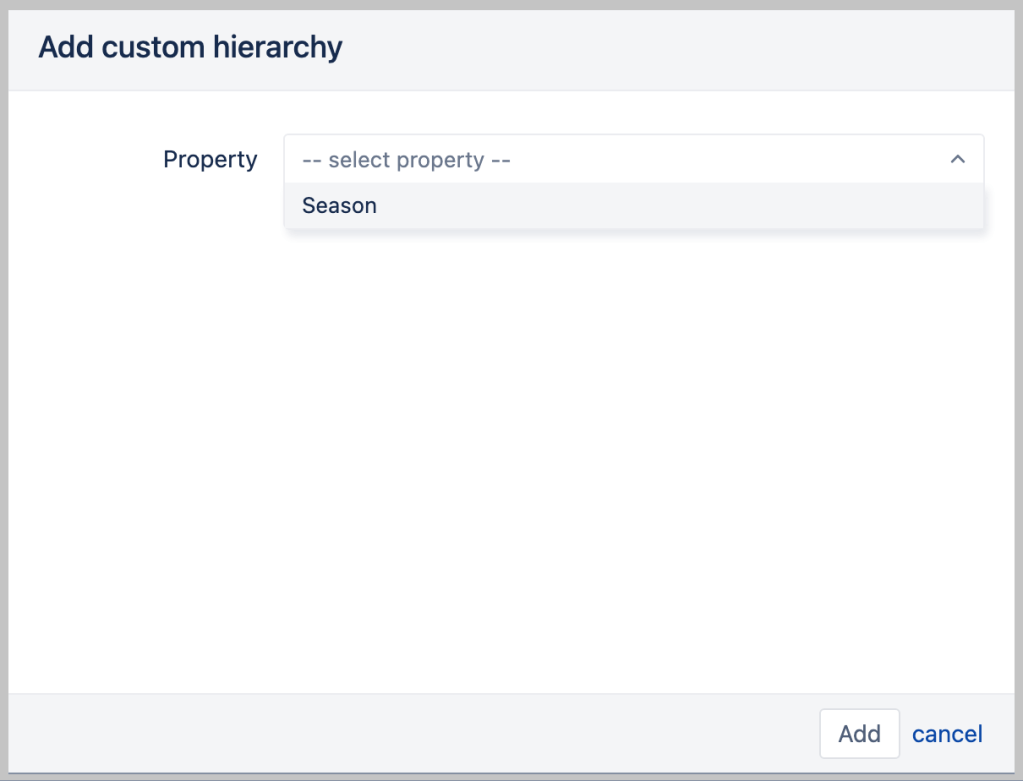
Task: Click the blue cancel text
Action: (x=947, y=734)
